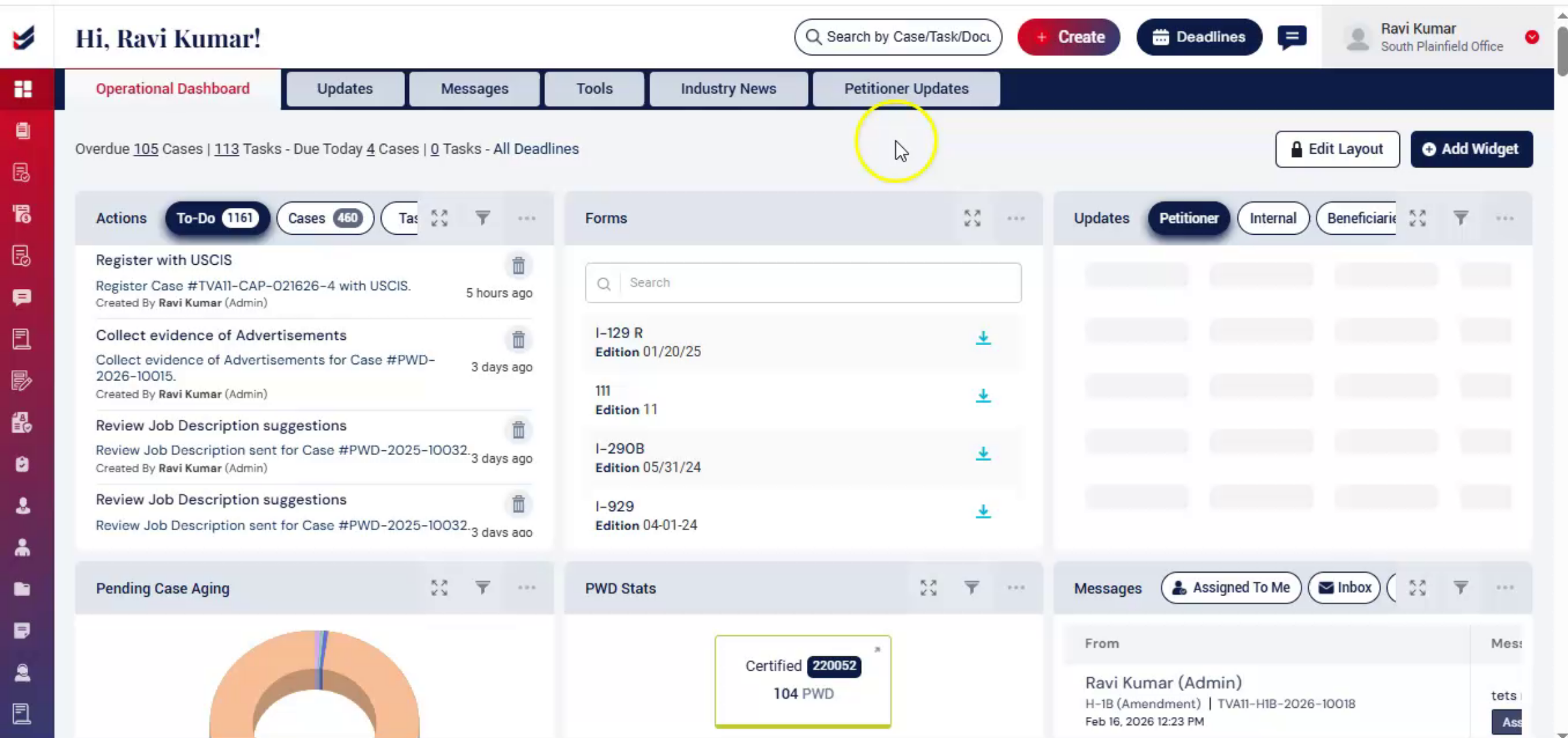
Task: Switch to Industry News tab
Action: [x=728, y=89]
